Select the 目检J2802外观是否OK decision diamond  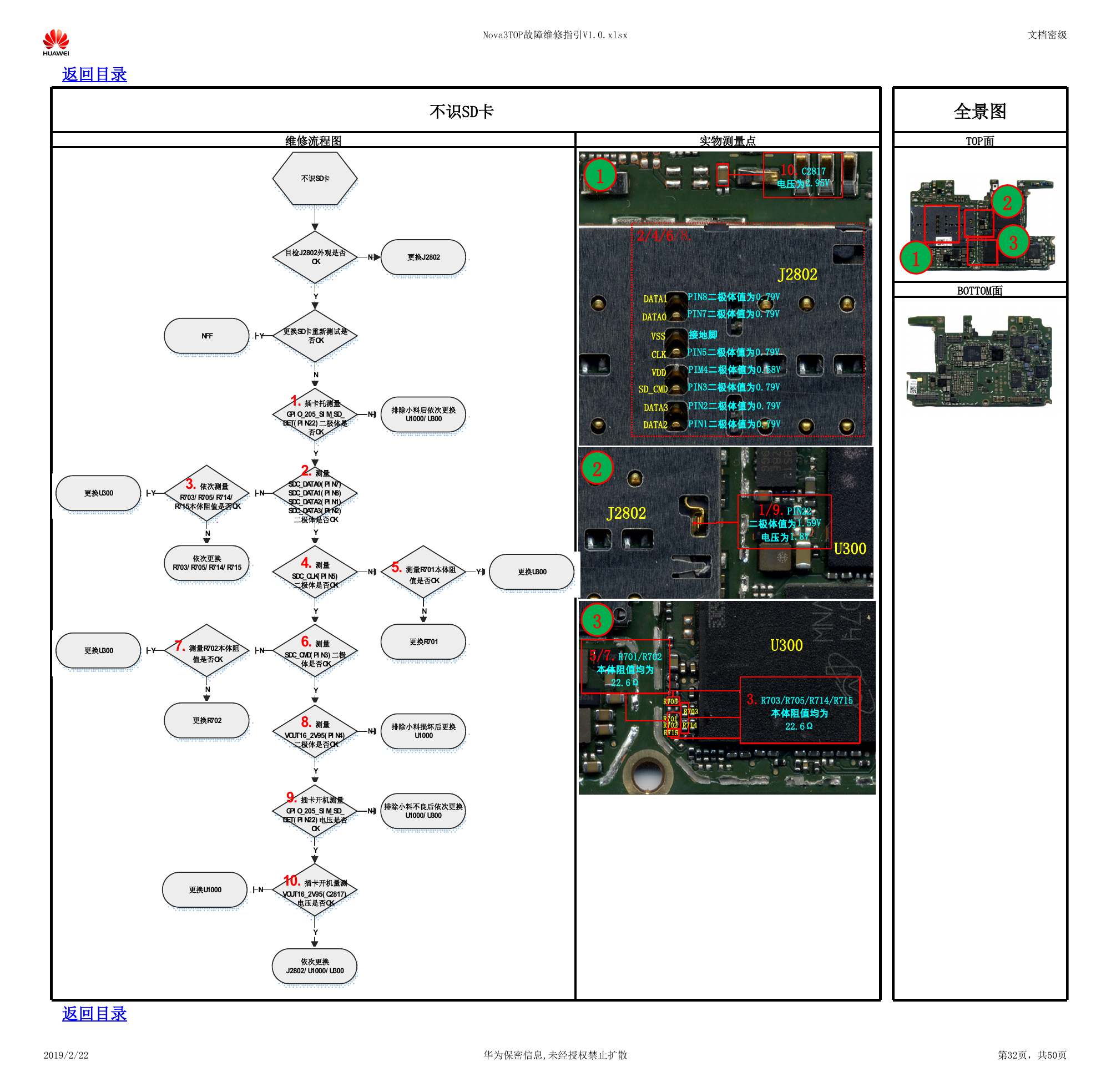click(x=315, y=257)
